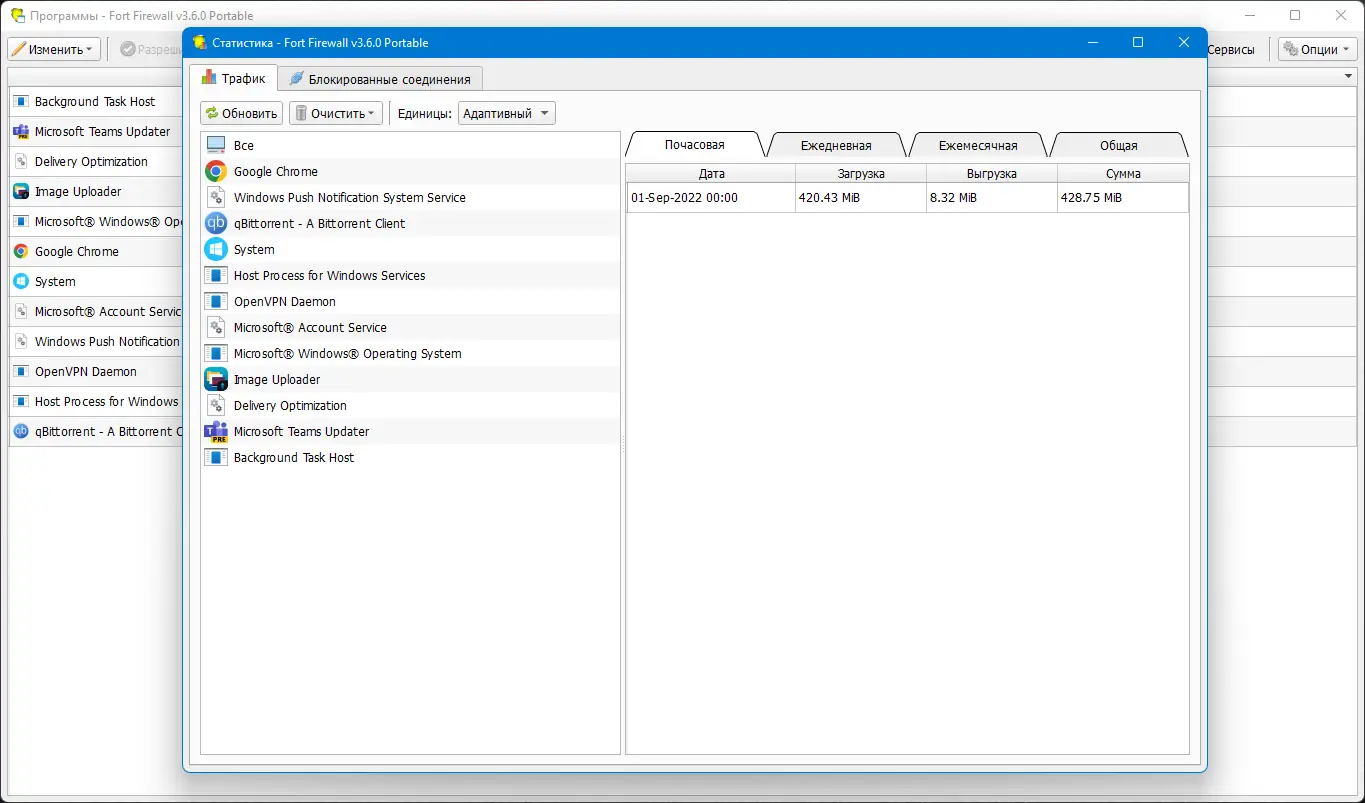Click System icon in Programs window

coord(21,281)
